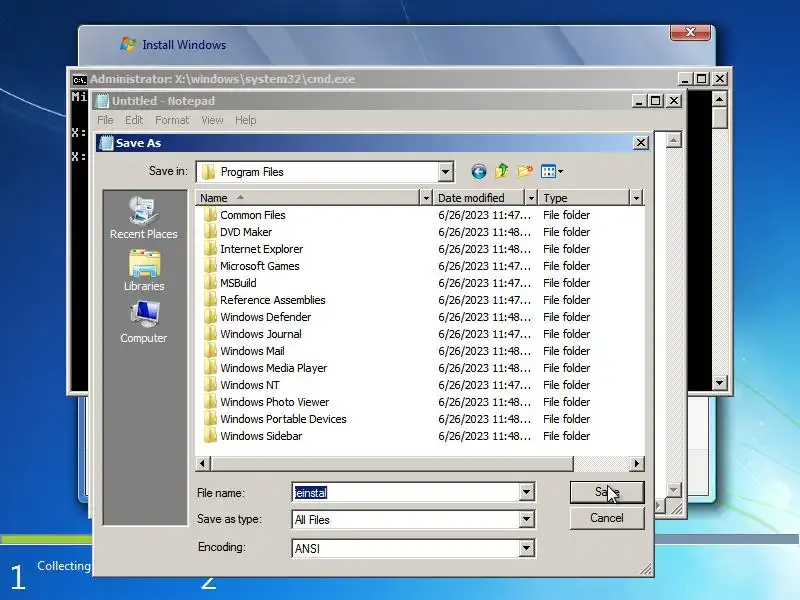Image resolution: width=800 pixels, height=600 pixels.
Task: Click the Notepad icon in the title bar
Action: tap(103, 101)
